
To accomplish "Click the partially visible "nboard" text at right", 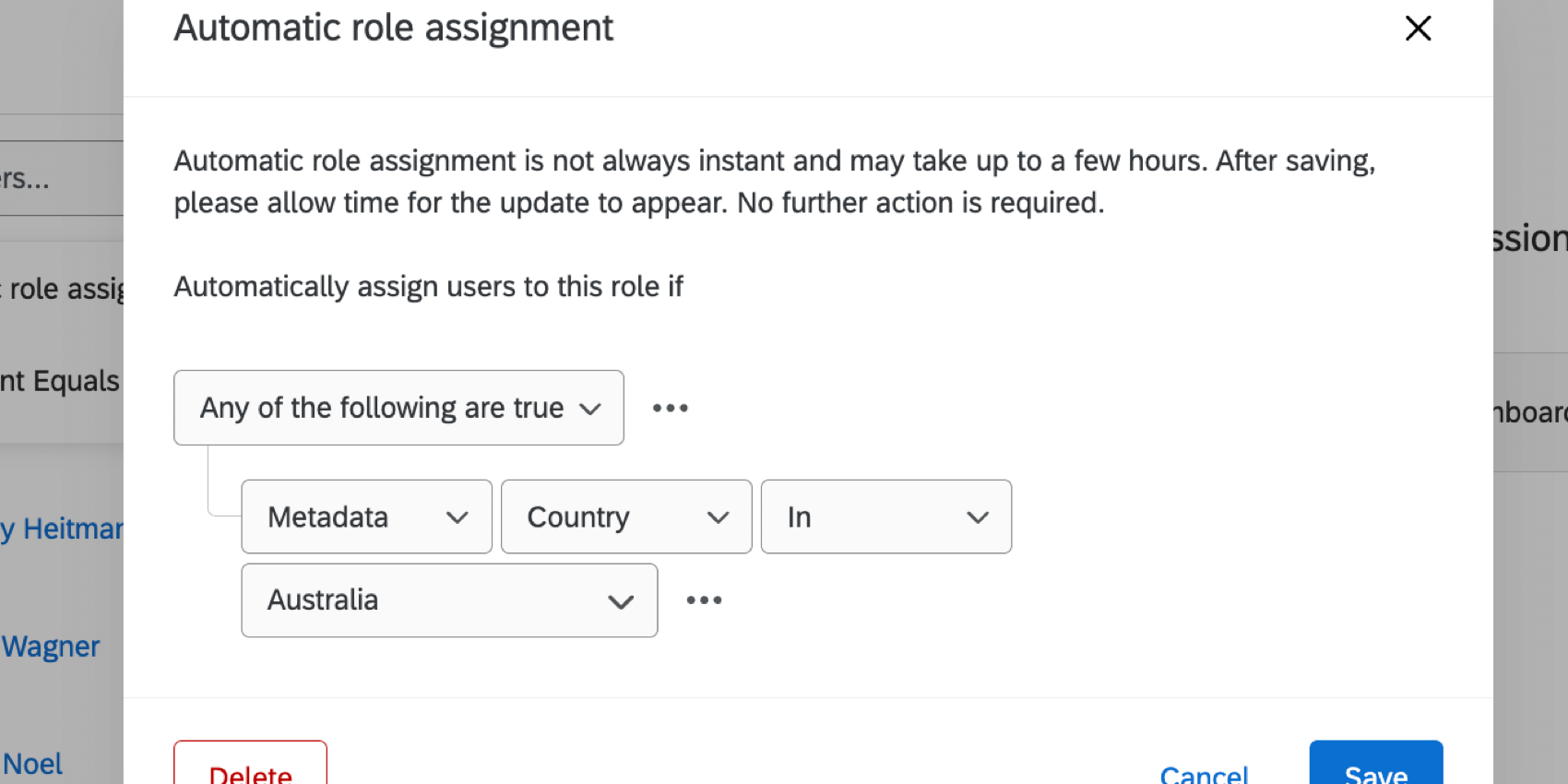I will coord(1530,412).
